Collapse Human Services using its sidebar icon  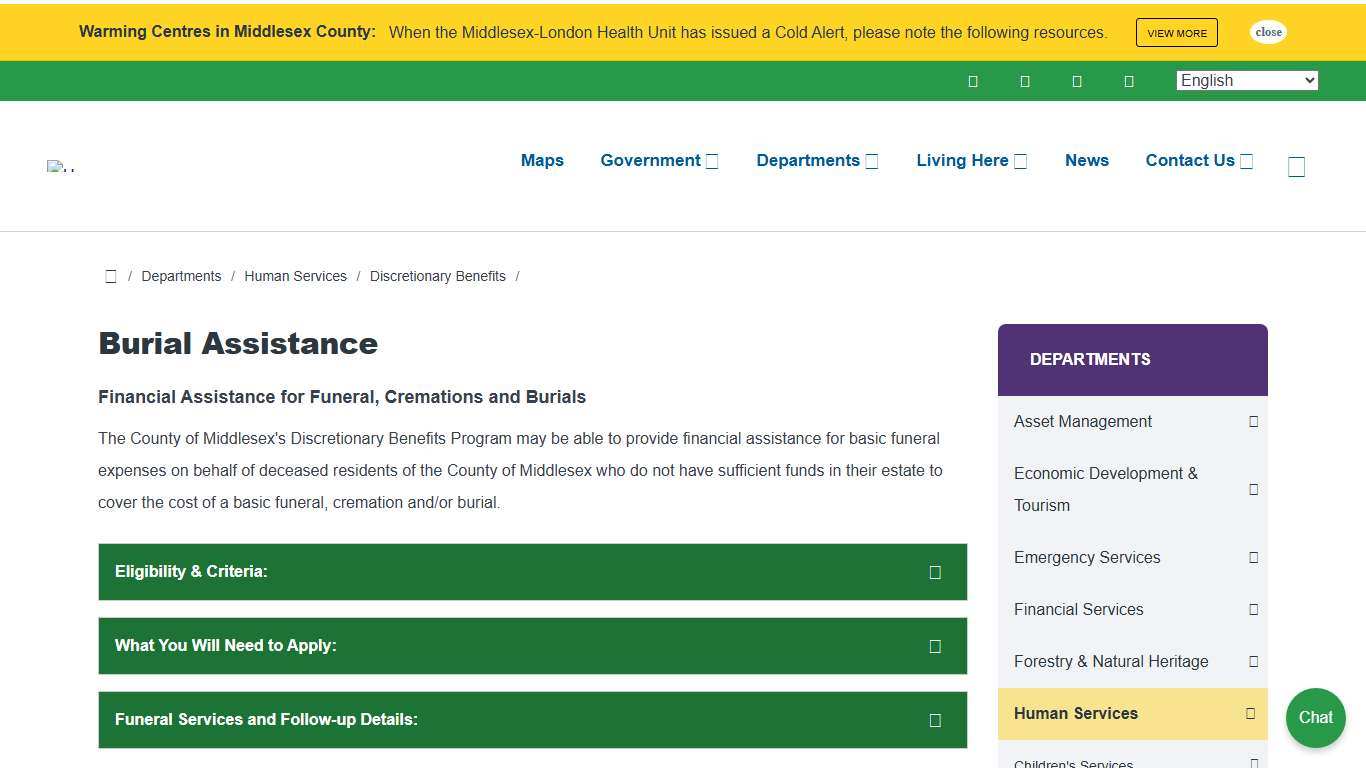coord(1250,714)
